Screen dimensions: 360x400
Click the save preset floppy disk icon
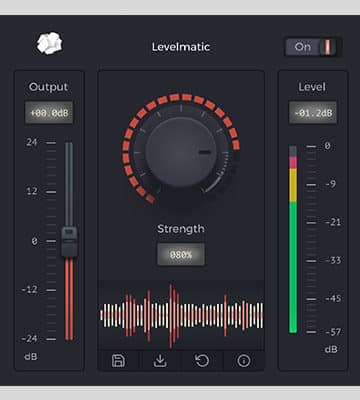point(118,361)
